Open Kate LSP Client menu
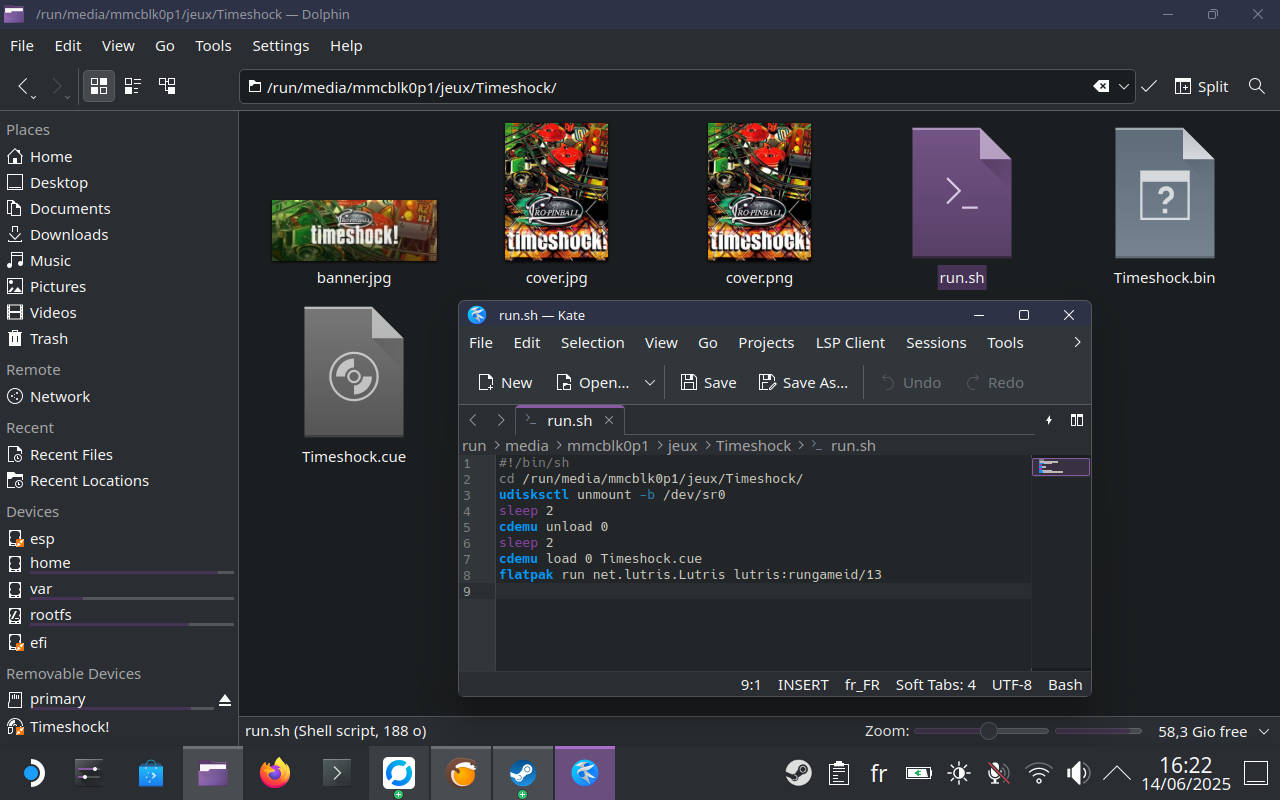Image resolution: width=1280 pixels, height=800 pixels. tap(850, 343)
